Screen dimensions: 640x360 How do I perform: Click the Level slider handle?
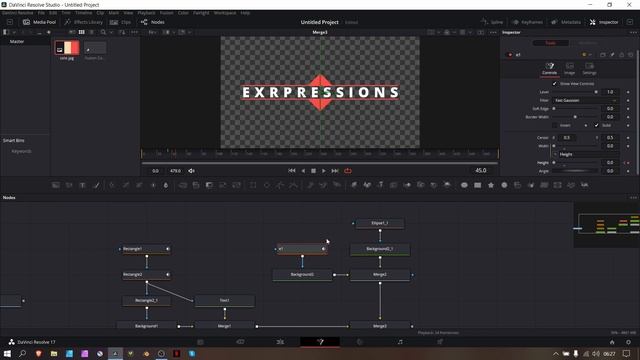coord(596,92)
